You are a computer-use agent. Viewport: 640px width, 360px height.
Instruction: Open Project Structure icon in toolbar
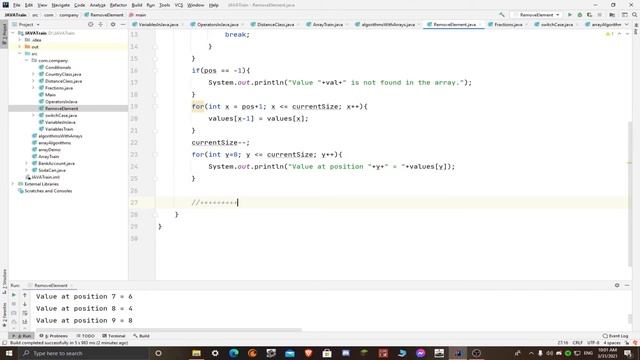tap(612, 15)
